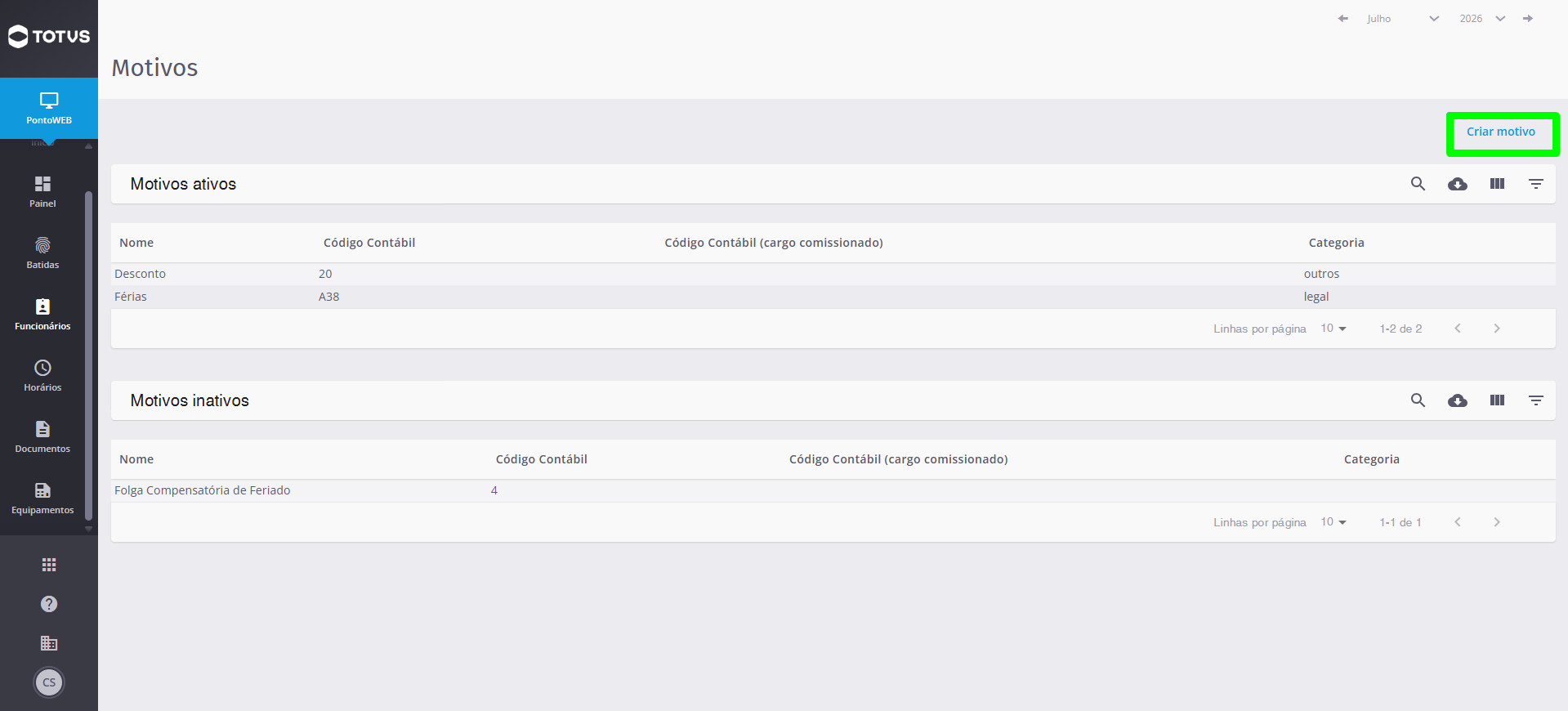
Task: Change rows per page for Motivos inativos
Action: point(1333,522)
